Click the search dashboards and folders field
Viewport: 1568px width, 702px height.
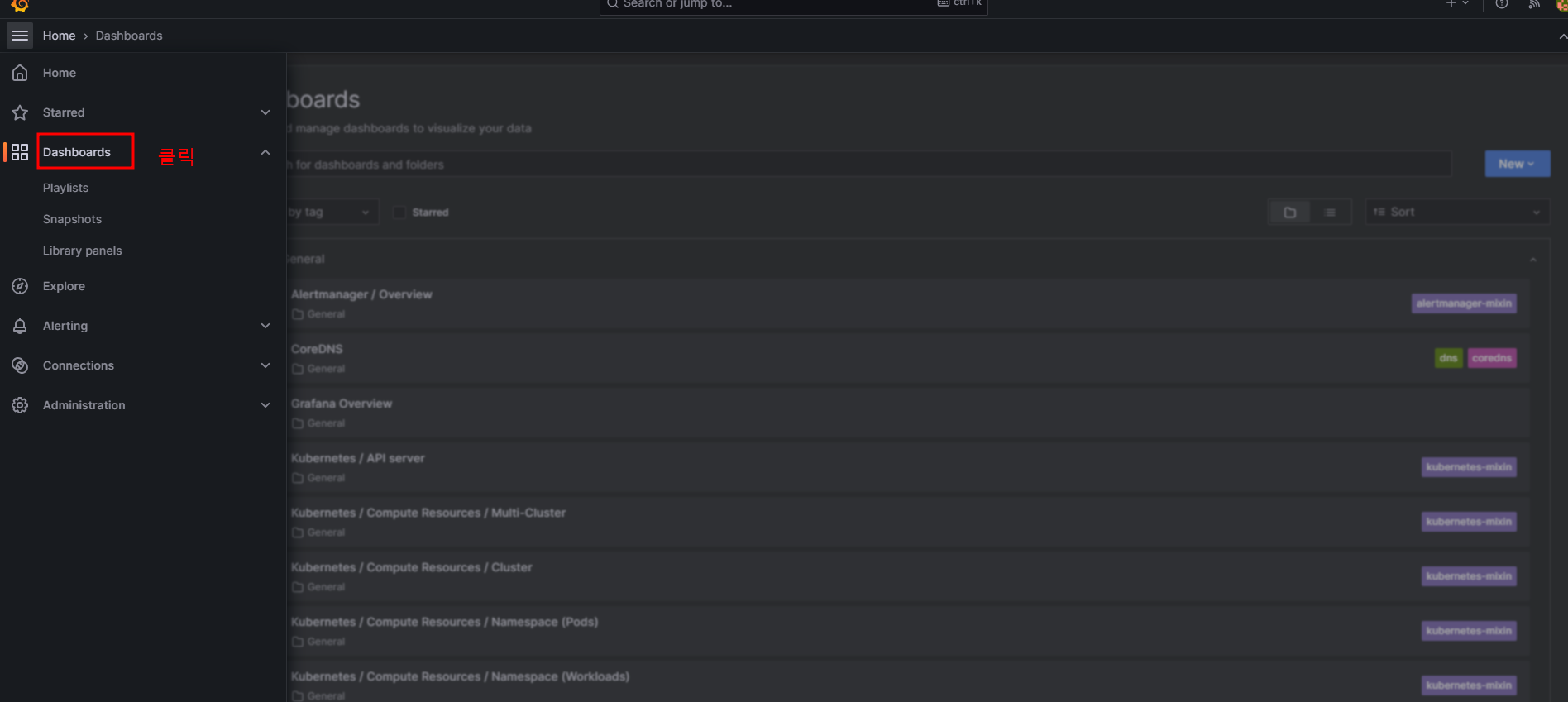coord(868,165)
